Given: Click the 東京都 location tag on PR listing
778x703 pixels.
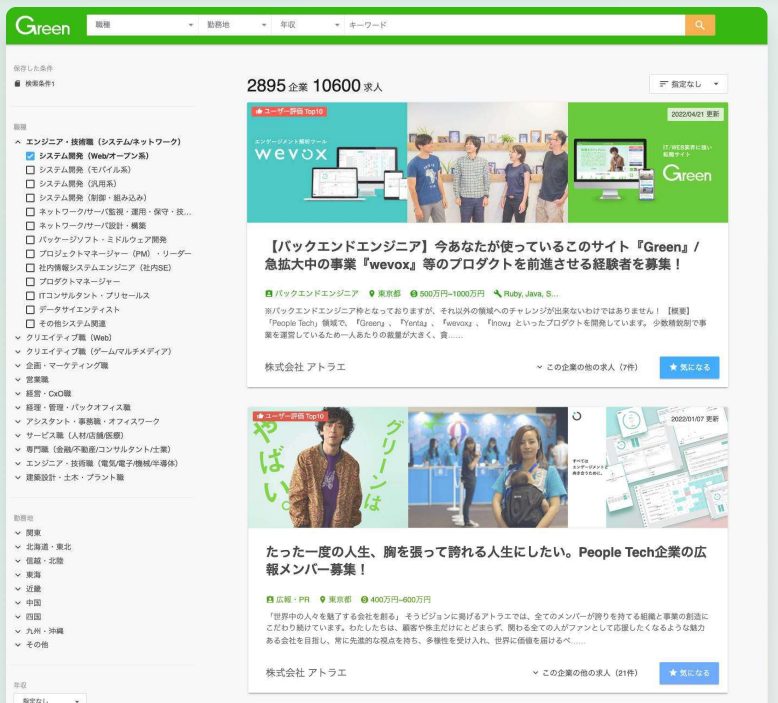Looking at the screenshot, I should (x=335, y=599).
